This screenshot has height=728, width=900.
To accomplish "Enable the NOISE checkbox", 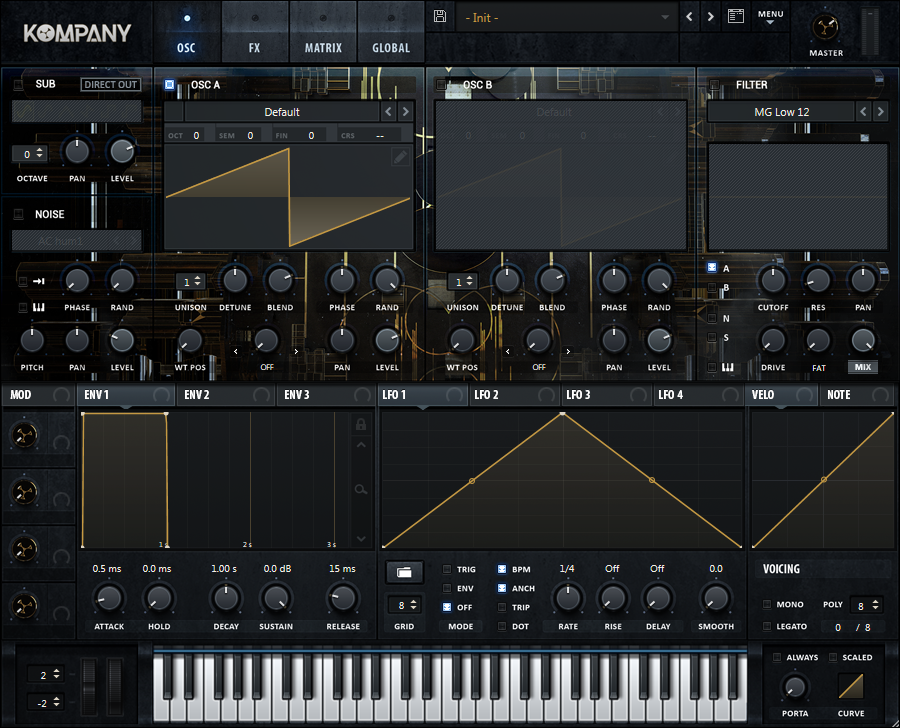I will pos(18,214).
